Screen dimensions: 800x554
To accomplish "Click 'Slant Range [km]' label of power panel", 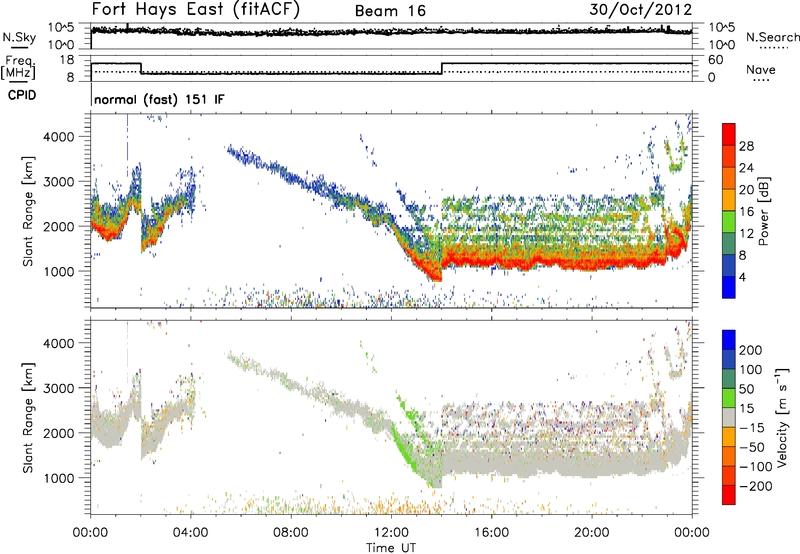I will click(x=29, y=211).
